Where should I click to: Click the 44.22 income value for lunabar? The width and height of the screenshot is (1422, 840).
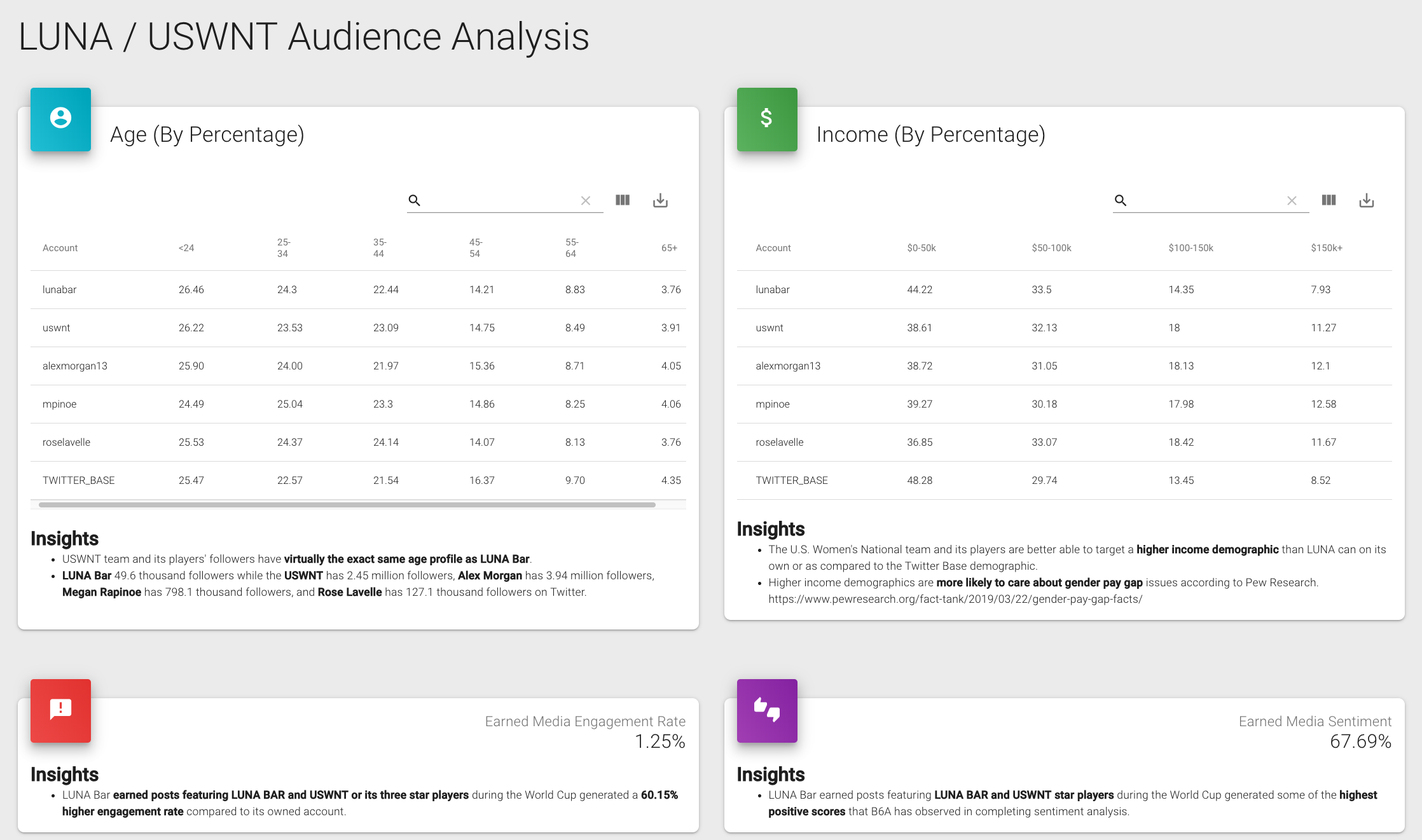[x=920, y=289]
